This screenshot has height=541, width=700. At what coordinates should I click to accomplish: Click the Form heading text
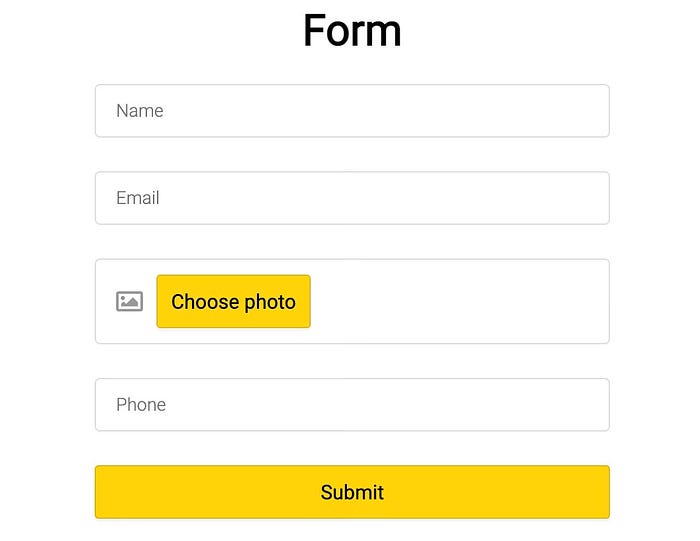352,30
